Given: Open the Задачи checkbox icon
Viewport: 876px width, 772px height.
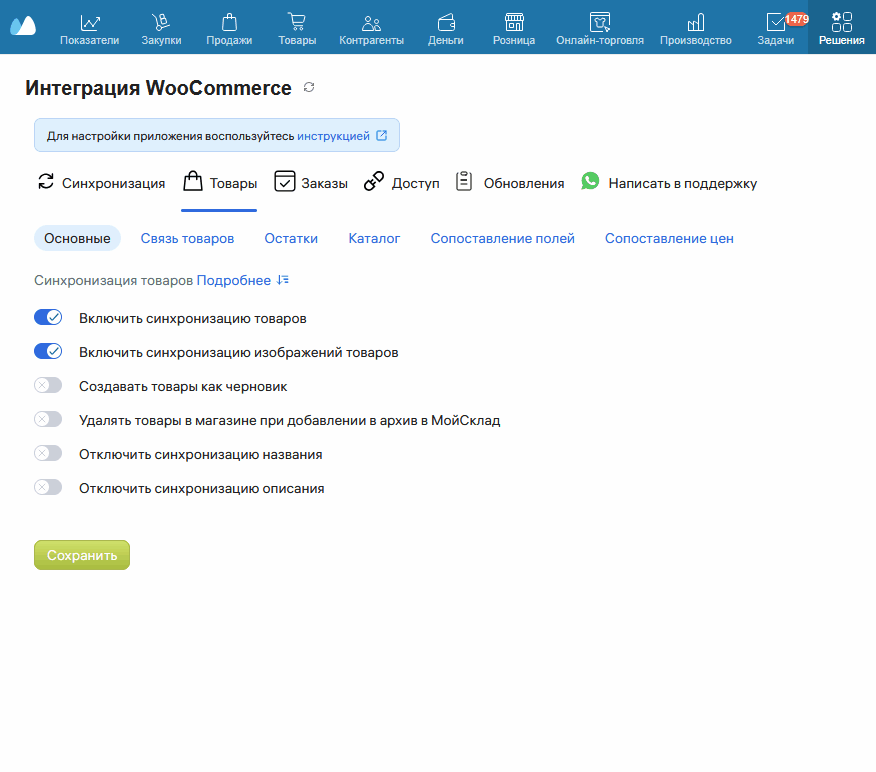Looking at the screenshot, I should 775,22.
